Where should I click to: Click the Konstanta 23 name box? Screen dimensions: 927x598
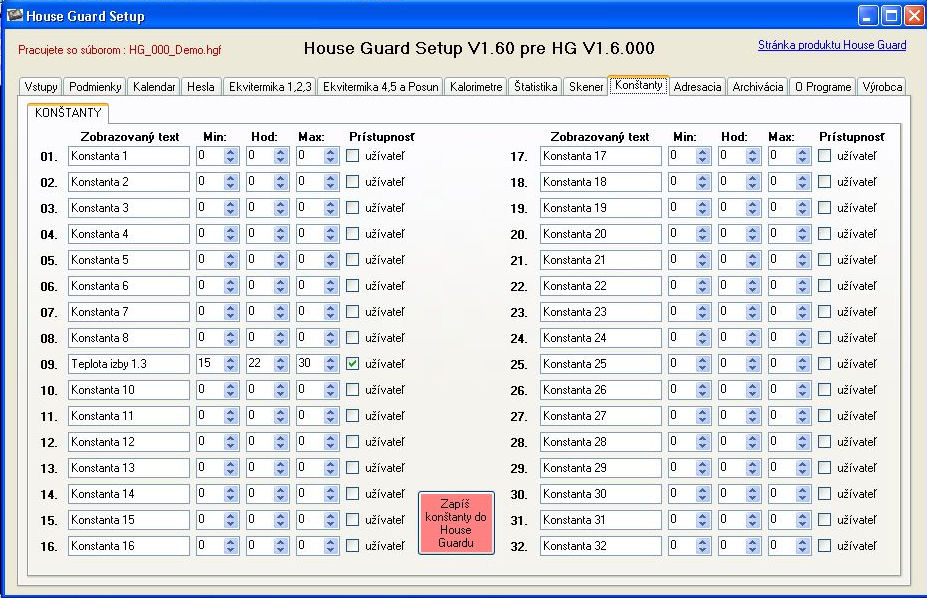pyautogui.click(x=601, y=312)
